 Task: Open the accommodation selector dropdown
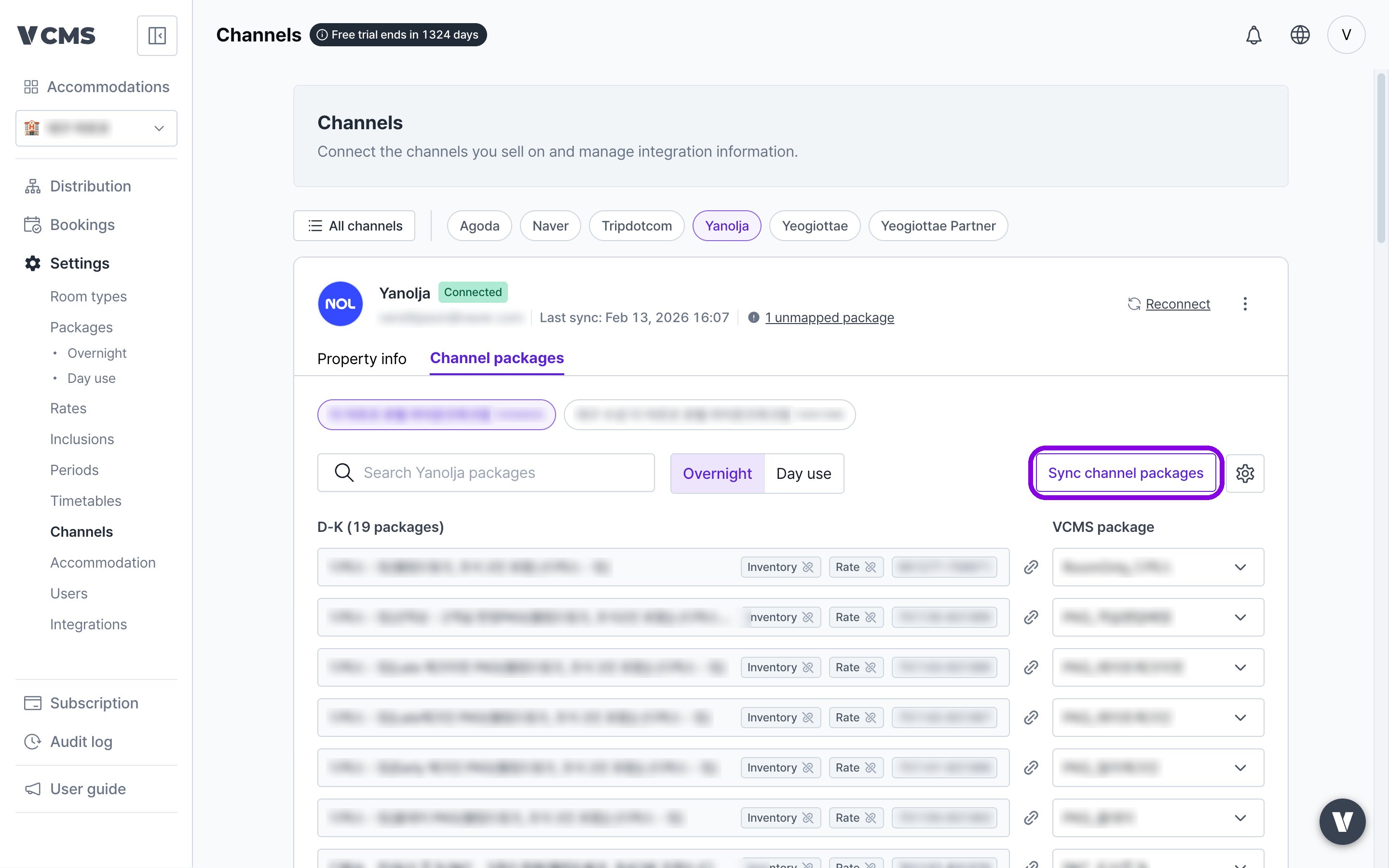96,128
